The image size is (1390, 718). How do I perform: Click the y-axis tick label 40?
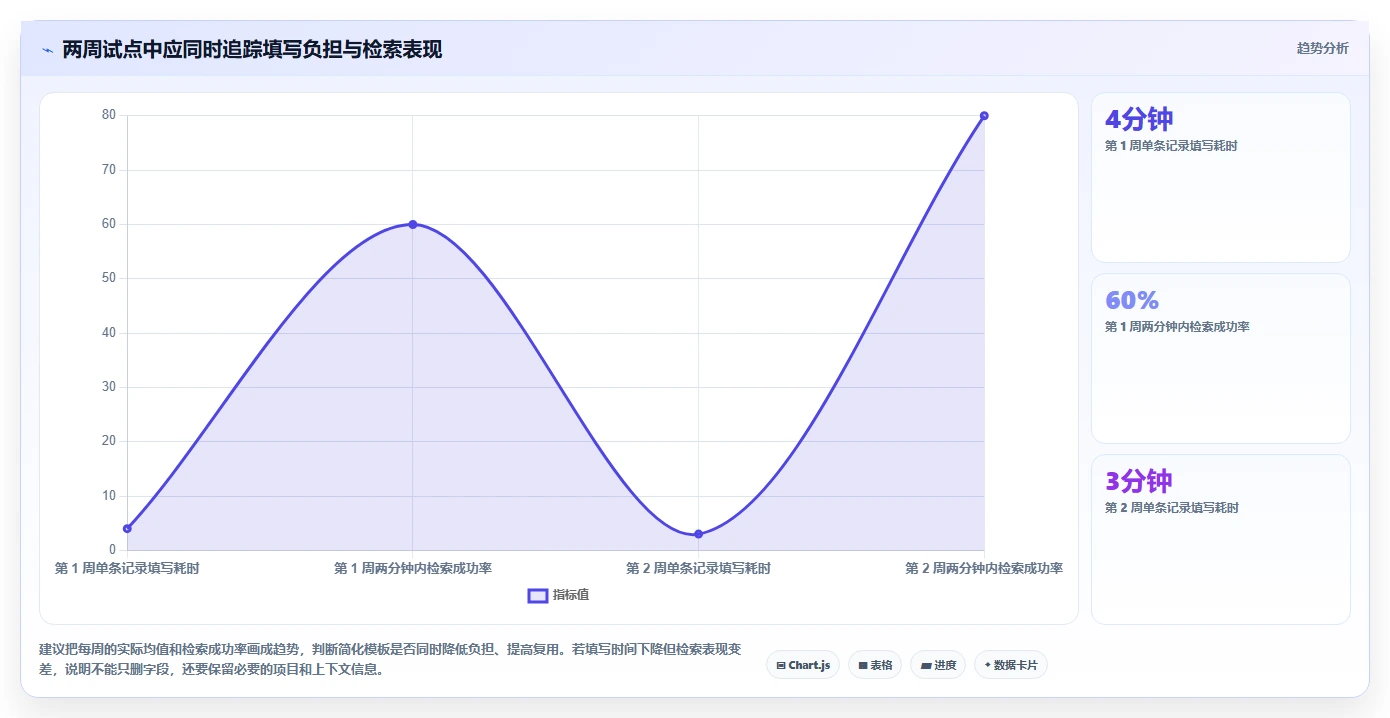[109, 333]
